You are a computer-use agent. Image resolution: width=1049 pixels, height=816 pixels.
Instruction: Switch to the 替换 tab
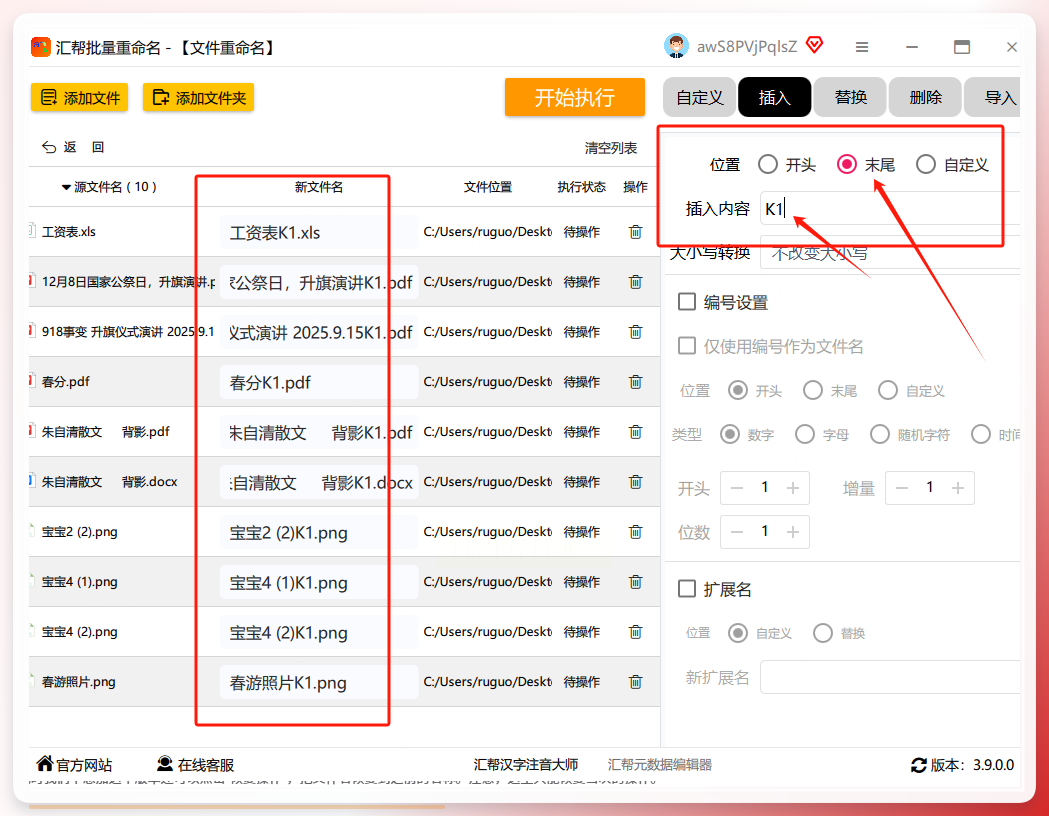(851, 98)
